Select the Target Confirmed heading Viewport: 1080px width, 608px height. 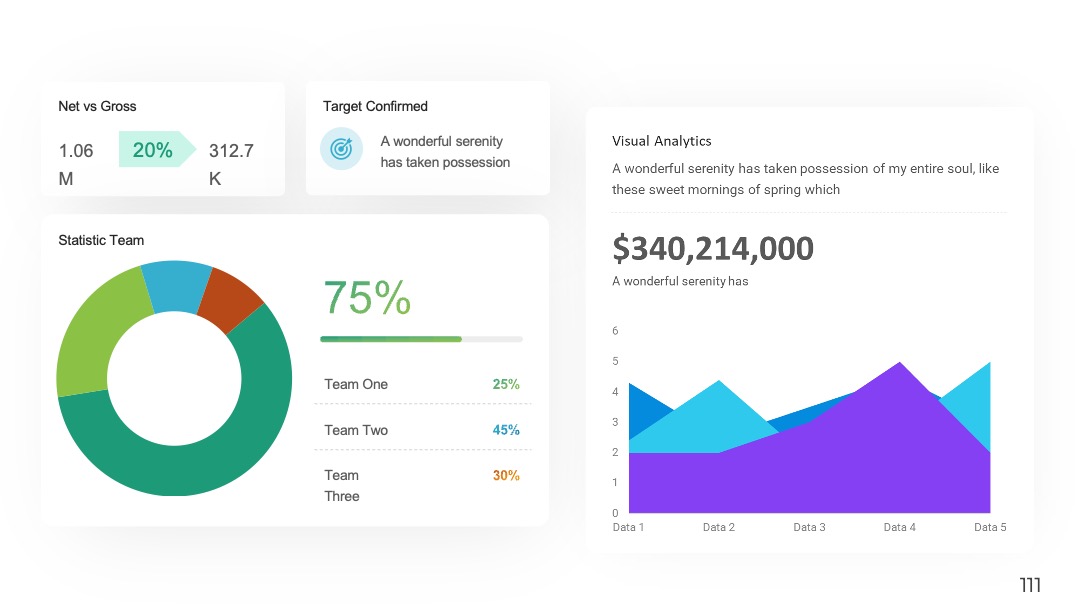click(x=375, y=106)
